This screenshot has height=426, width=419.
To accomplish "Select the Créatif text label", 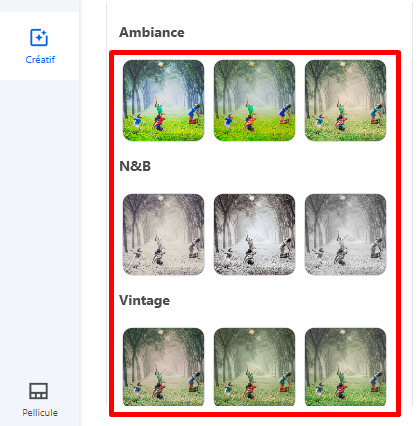I will 40,60.
